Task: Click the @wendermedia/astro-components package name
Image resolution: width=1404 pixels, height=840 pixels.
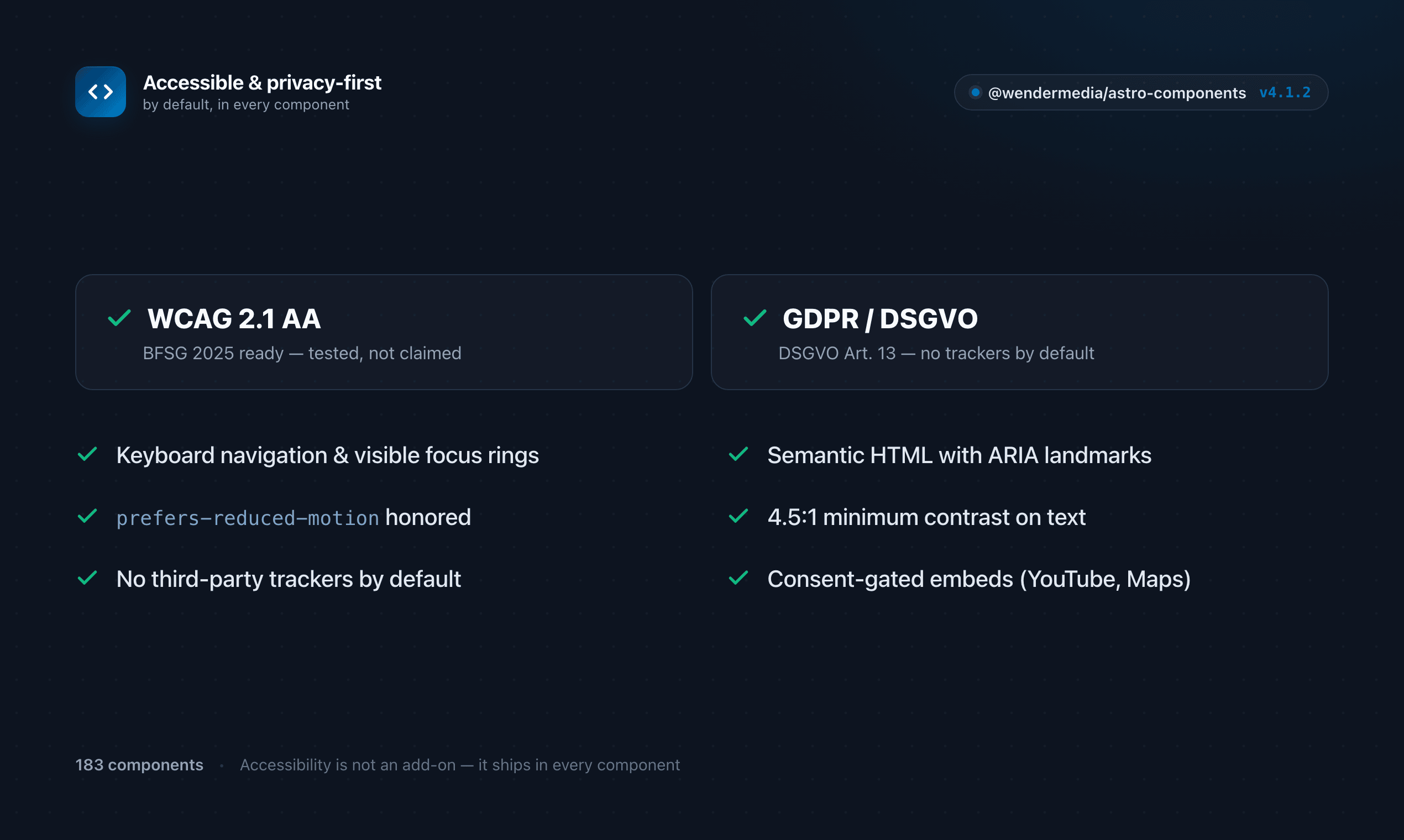Action: point(1117,93)
